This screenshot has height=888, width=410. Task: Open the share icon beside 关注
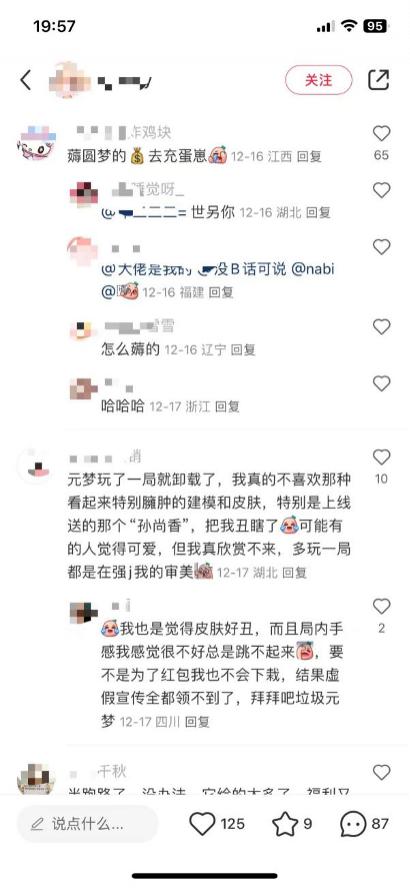pos(379,80)
